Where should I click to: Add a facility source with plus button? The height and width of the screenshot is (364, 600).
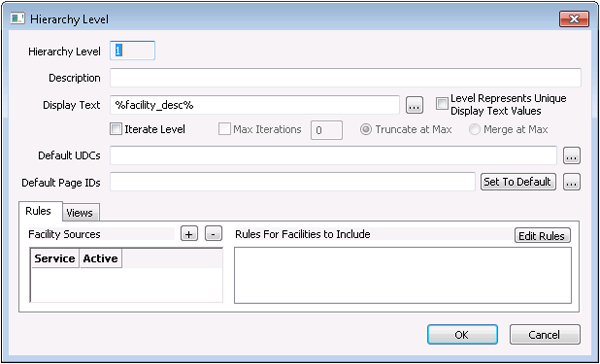click(x=189, y=233)
